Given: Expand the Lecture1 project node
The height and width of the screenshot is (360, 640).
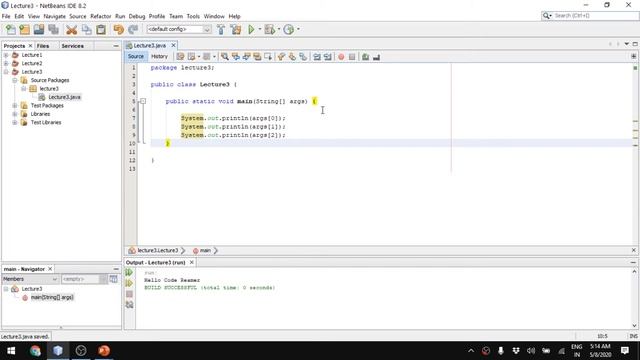Looking at the screenshot, I should (6, 55).
